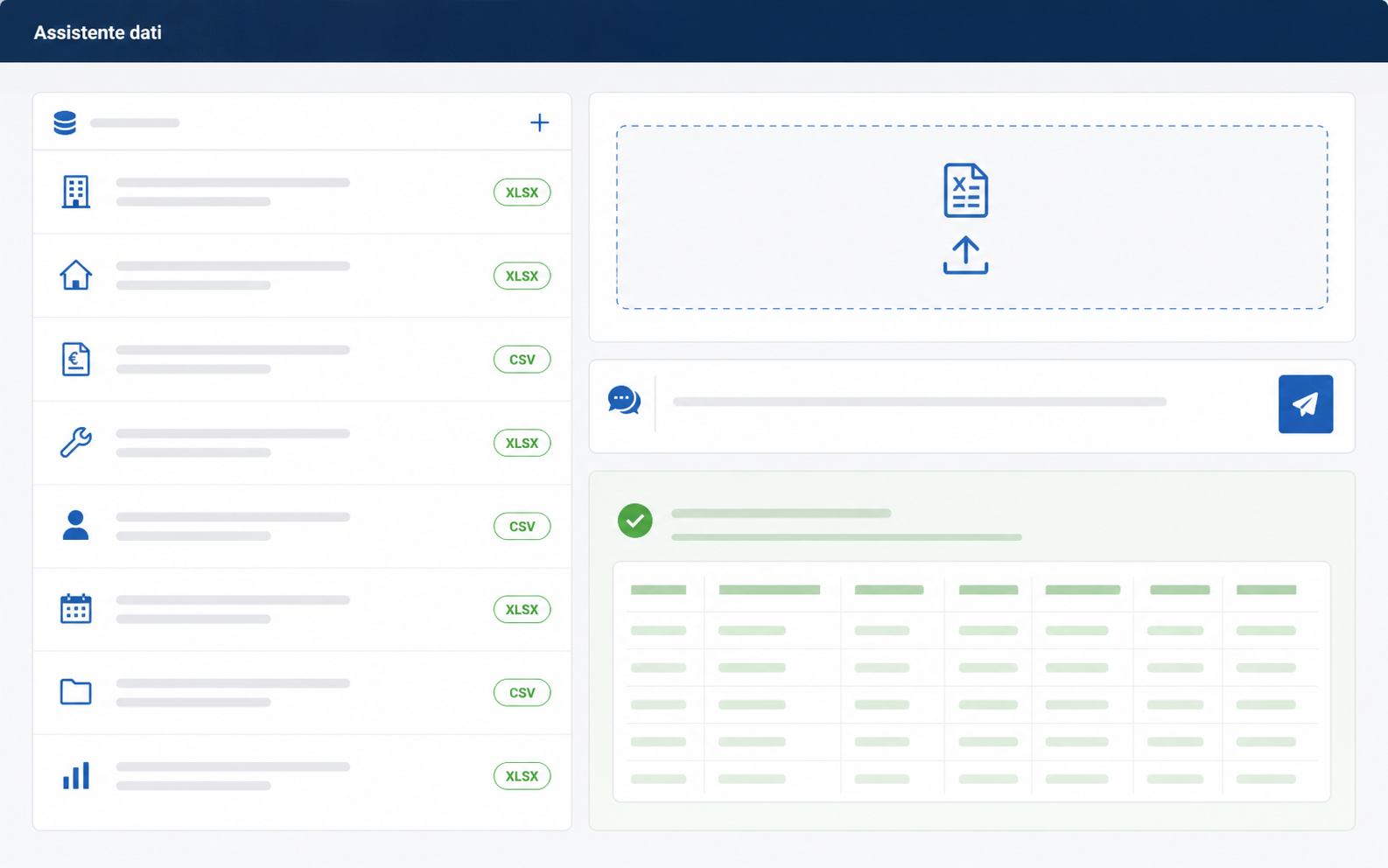The height and width of the screenshot is (868, 1388).
Task: Choose the person icon dataset
Action: (302, 526)
